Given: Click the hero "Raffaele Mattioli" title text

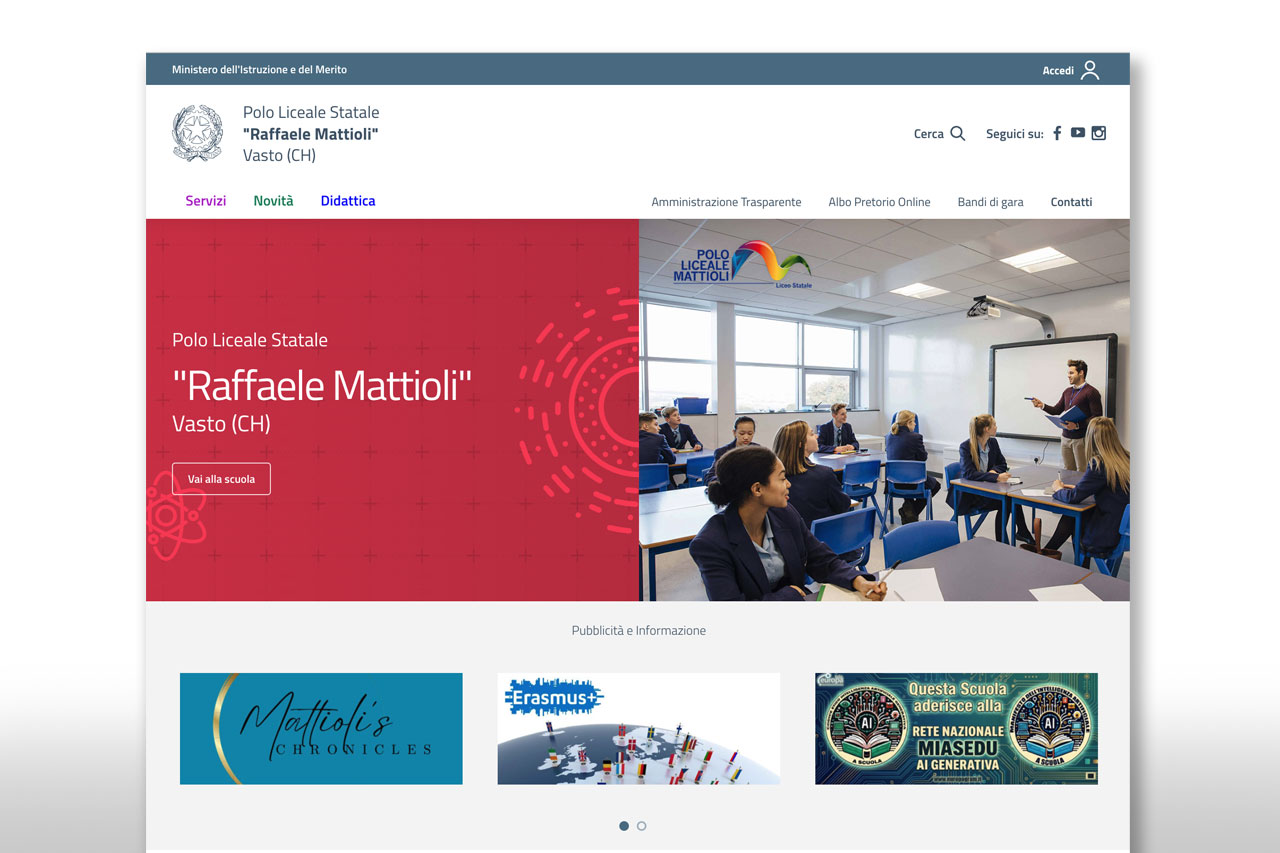Looking at the screenshot, I should (322, 385).
